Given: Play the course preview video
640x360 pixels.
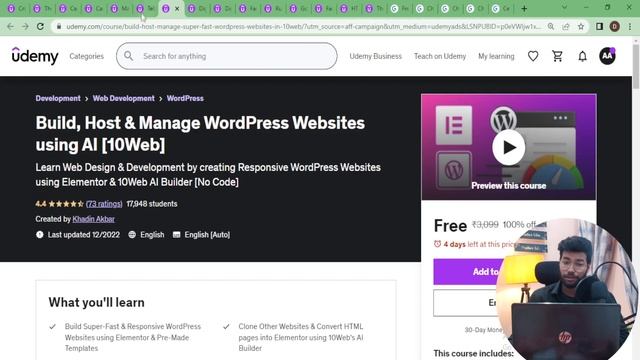Looking at the screenshot, I should click(x=508, y=147).
